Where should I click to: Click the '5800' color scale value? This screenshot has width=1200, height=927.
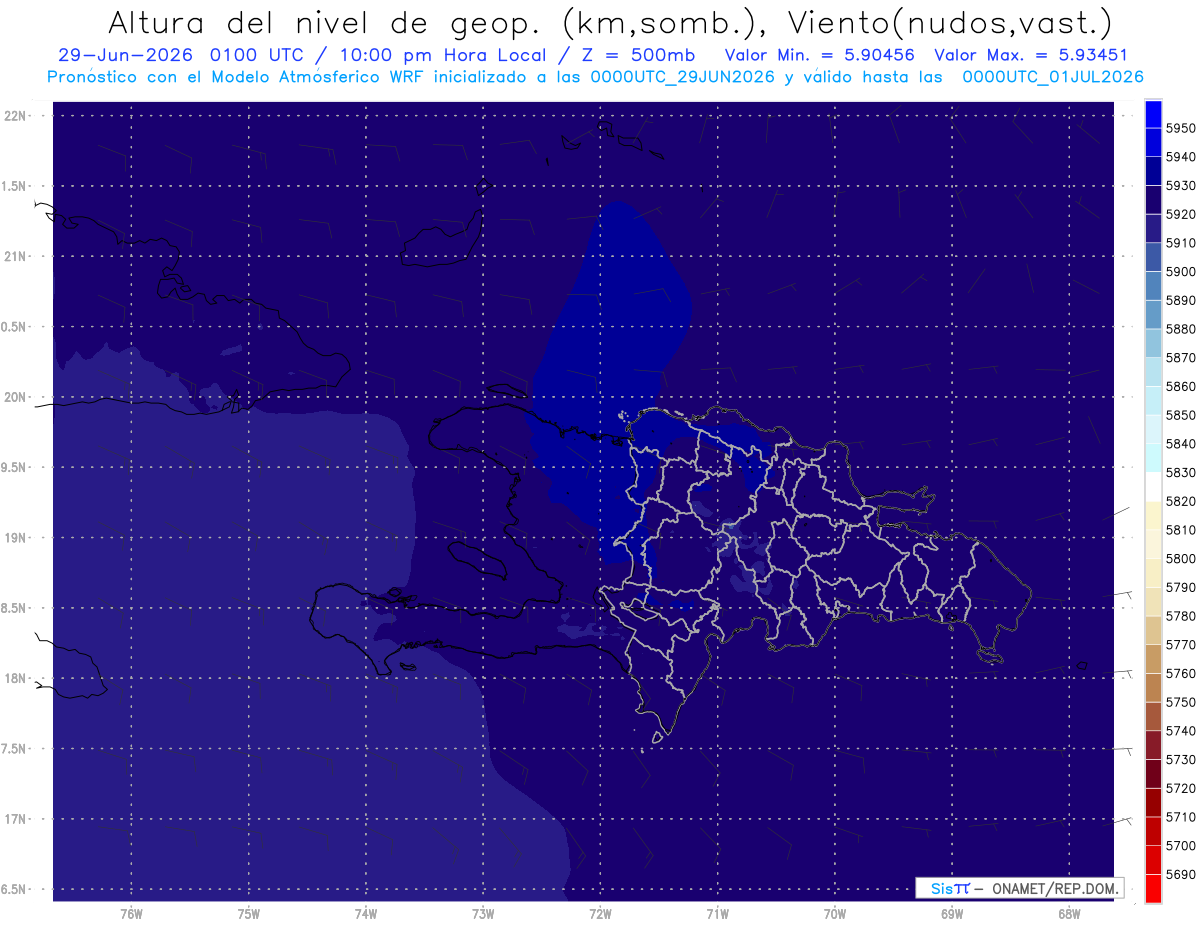pos(1181,559)
